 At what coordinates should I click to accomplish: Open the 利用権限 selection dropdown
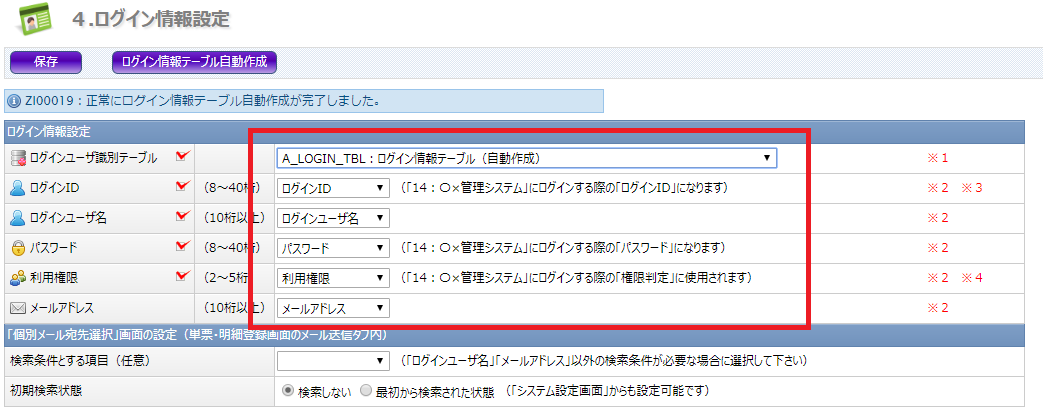pos(333,278)
